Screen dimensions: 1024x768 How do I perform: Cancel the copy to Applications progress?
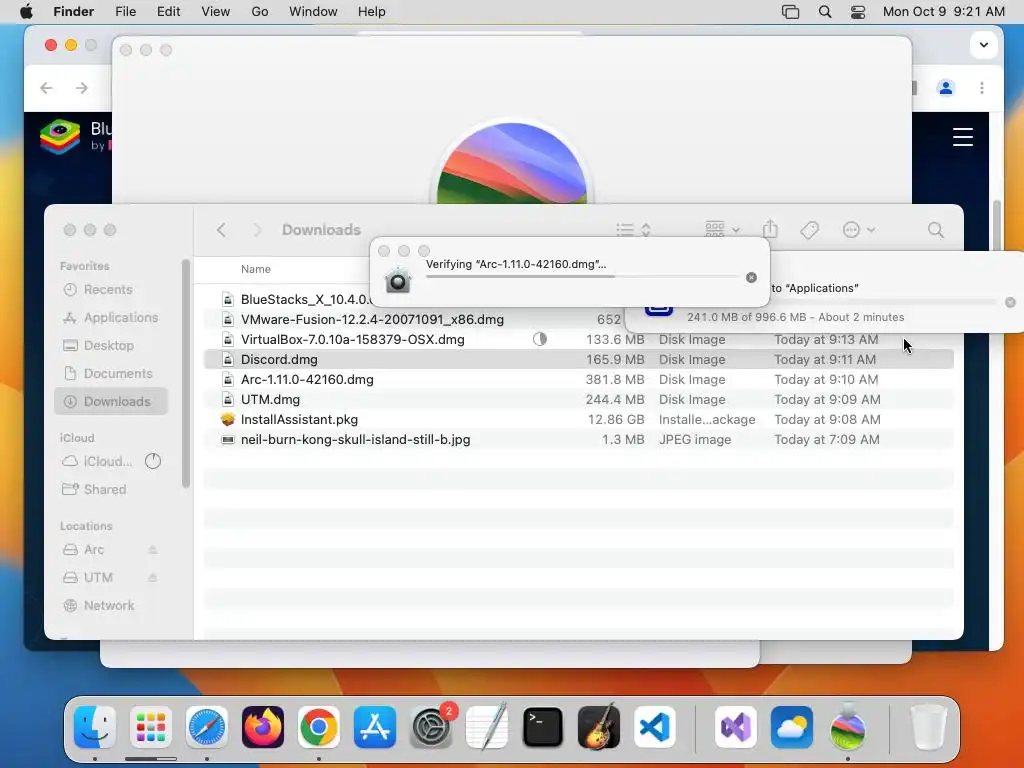[1010, 302]
